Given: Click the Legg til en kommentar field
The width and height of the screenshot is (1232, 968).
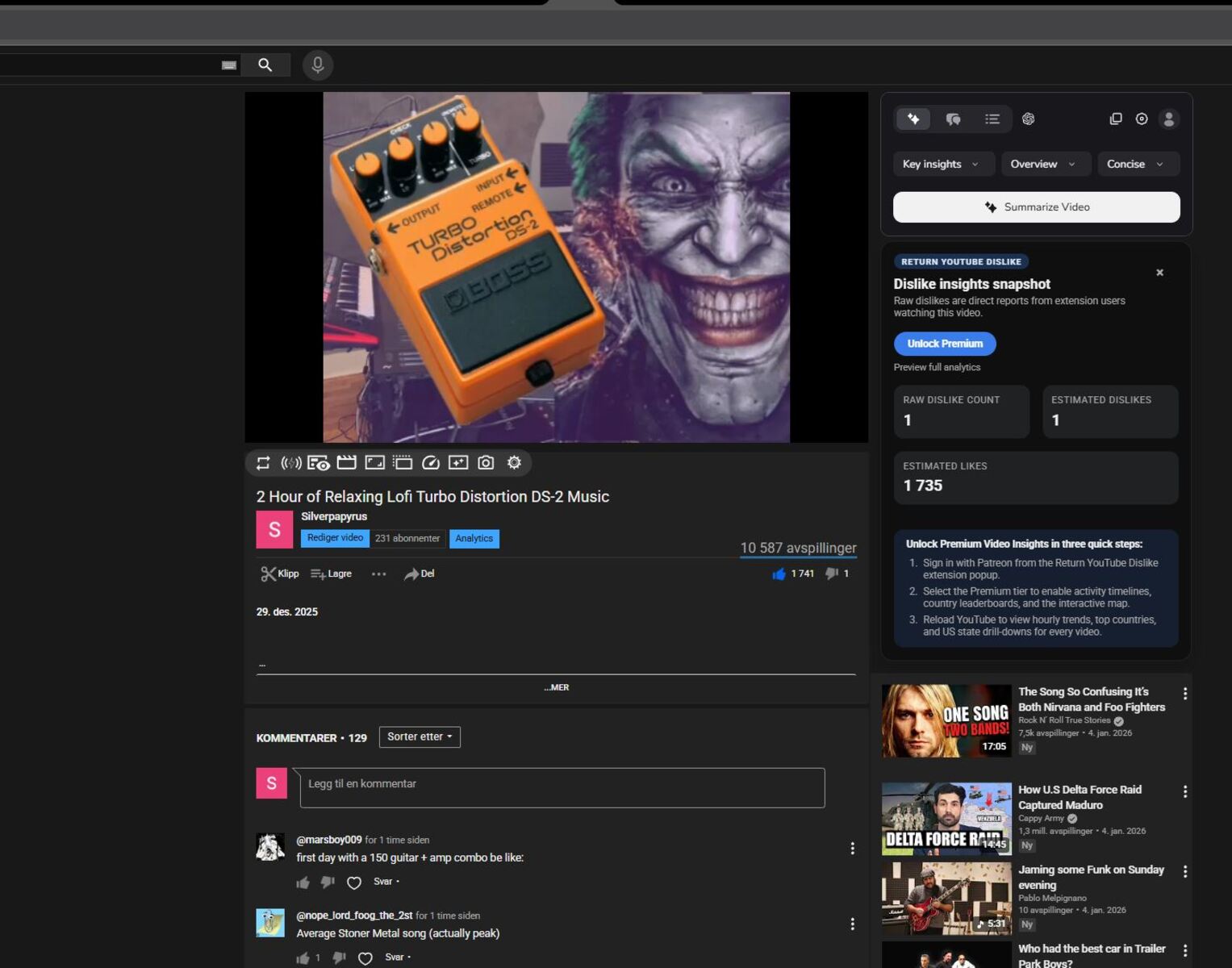Looking at the screenshot, I should pyautogui.click(x=562, y=787).
